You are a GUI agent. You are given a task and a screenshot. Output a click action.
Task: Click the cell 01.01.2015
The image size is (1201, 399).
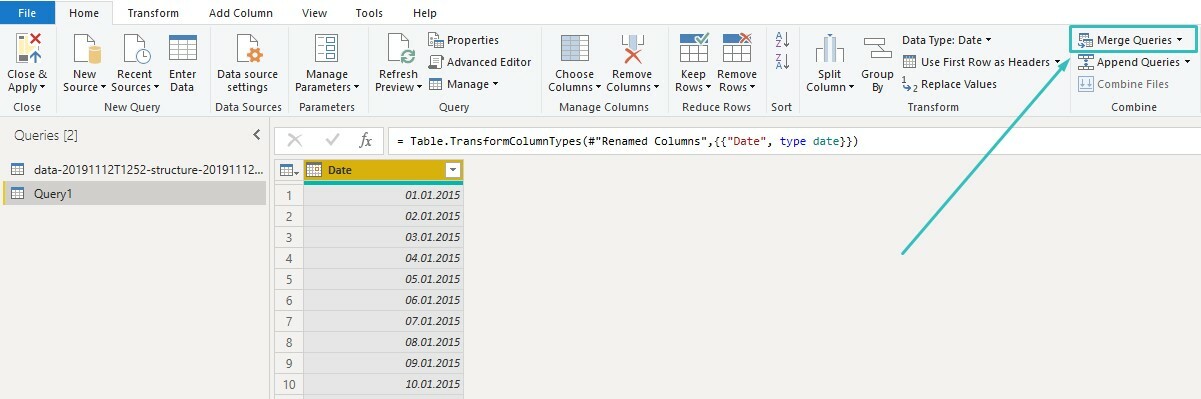[383, 194]
